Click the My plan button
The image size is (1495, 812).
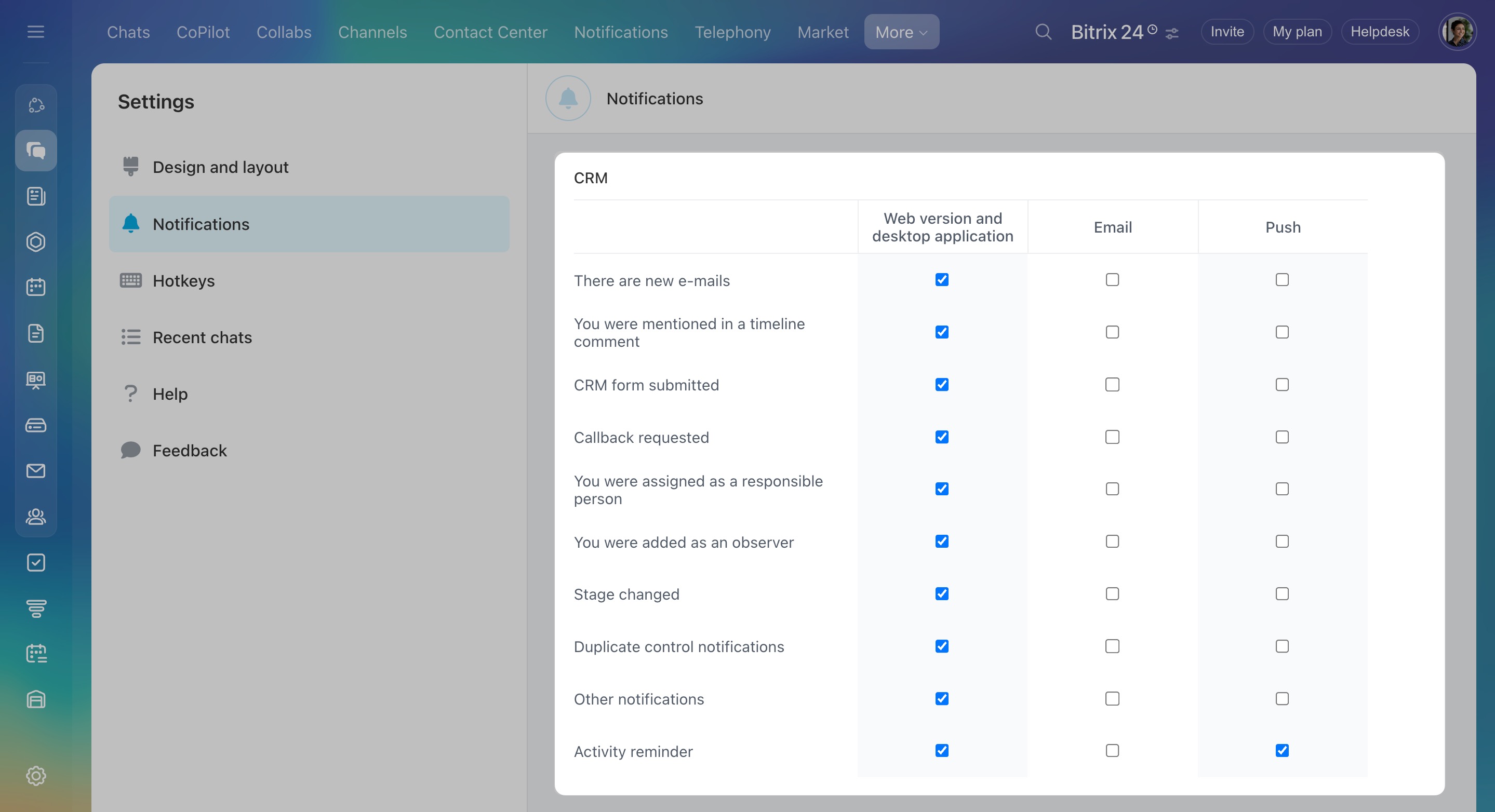click(1297, 32)
